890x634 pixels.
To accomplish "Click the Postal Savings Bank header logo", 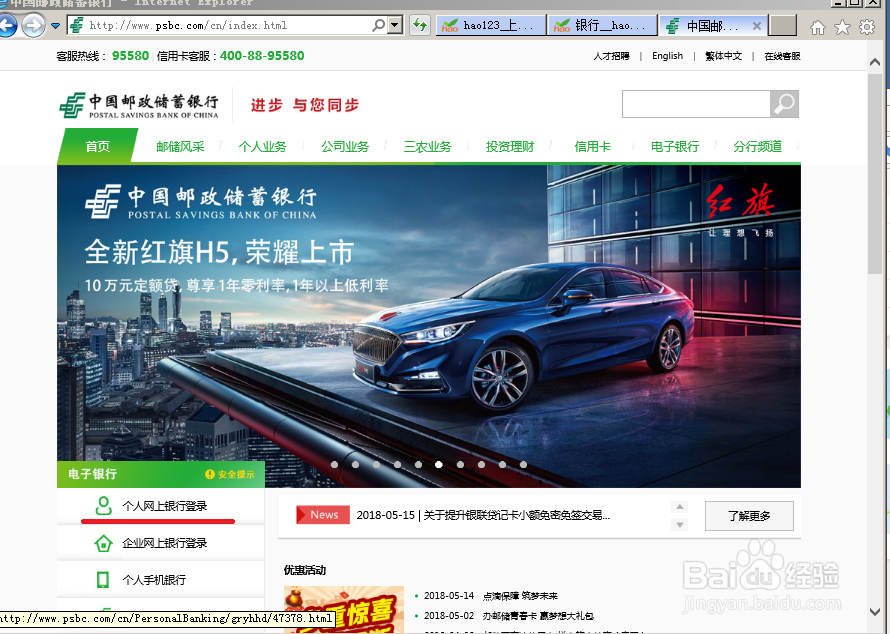I will (139, 106).
